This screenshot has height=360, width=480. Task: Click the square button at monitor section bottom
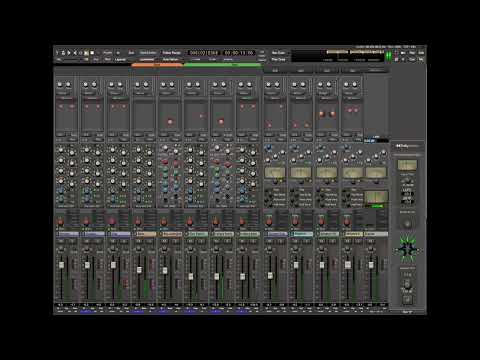[407, 300]
